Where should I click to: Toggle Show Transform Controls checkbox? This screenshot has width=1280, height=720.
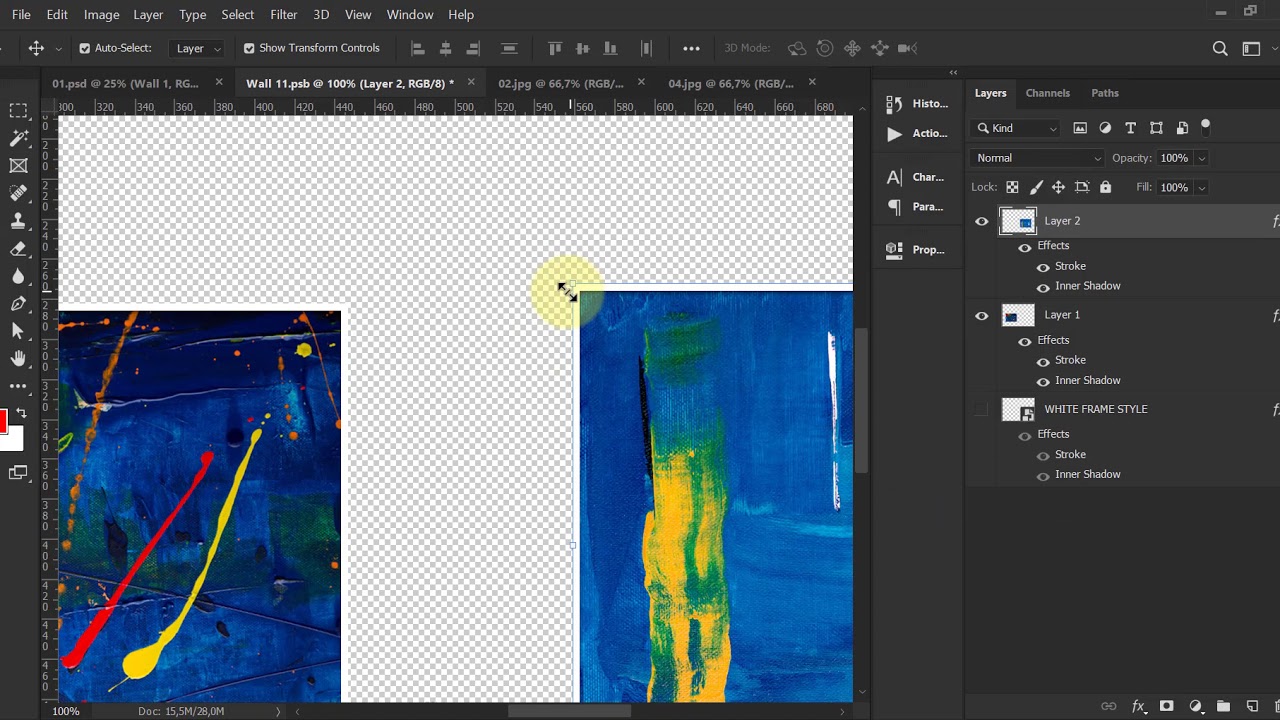pos(249,48)
